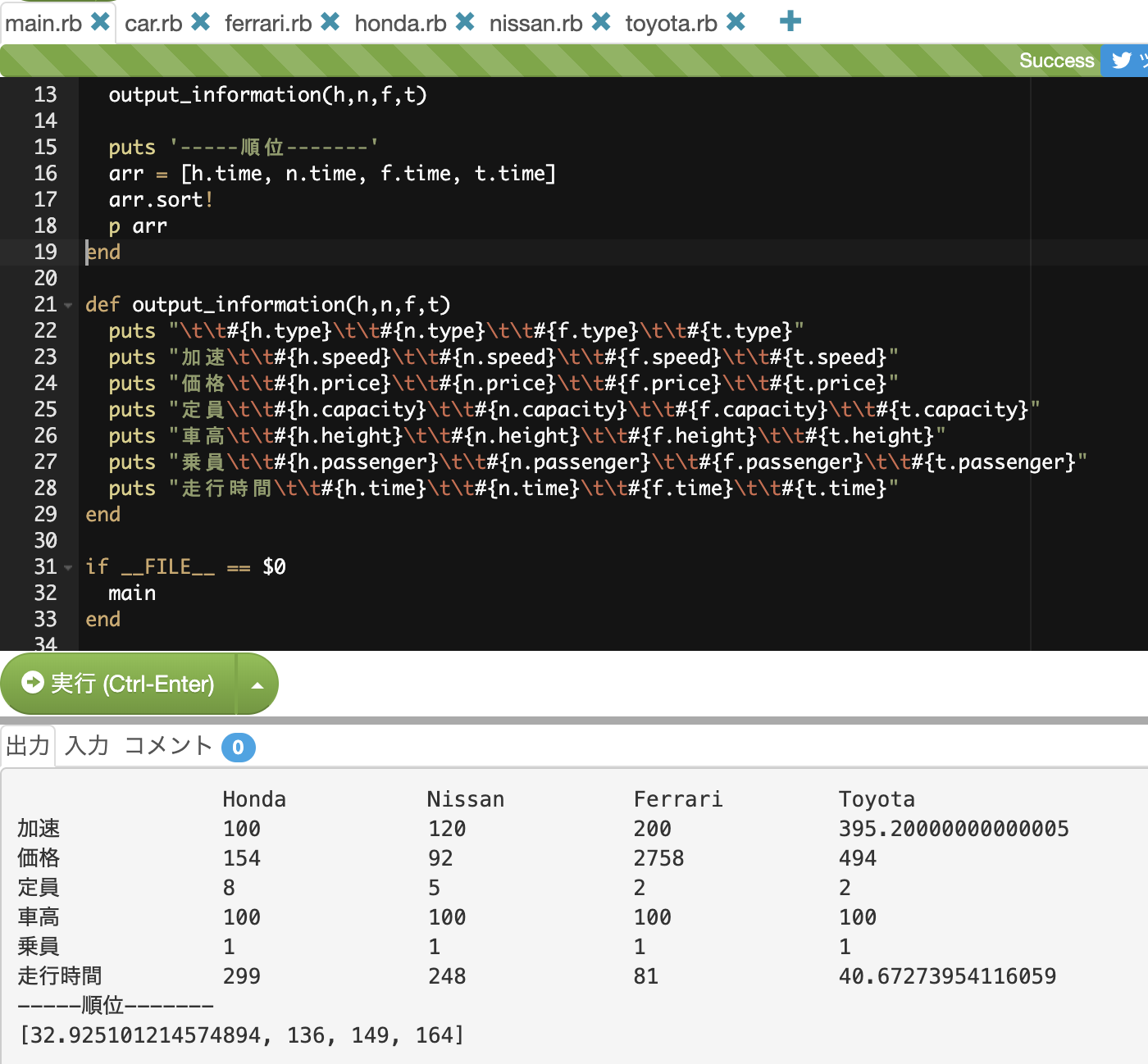1148x1064 pixels.
Task: Click the arr.sort! code on line 17
Action: [x=162, y=200]
